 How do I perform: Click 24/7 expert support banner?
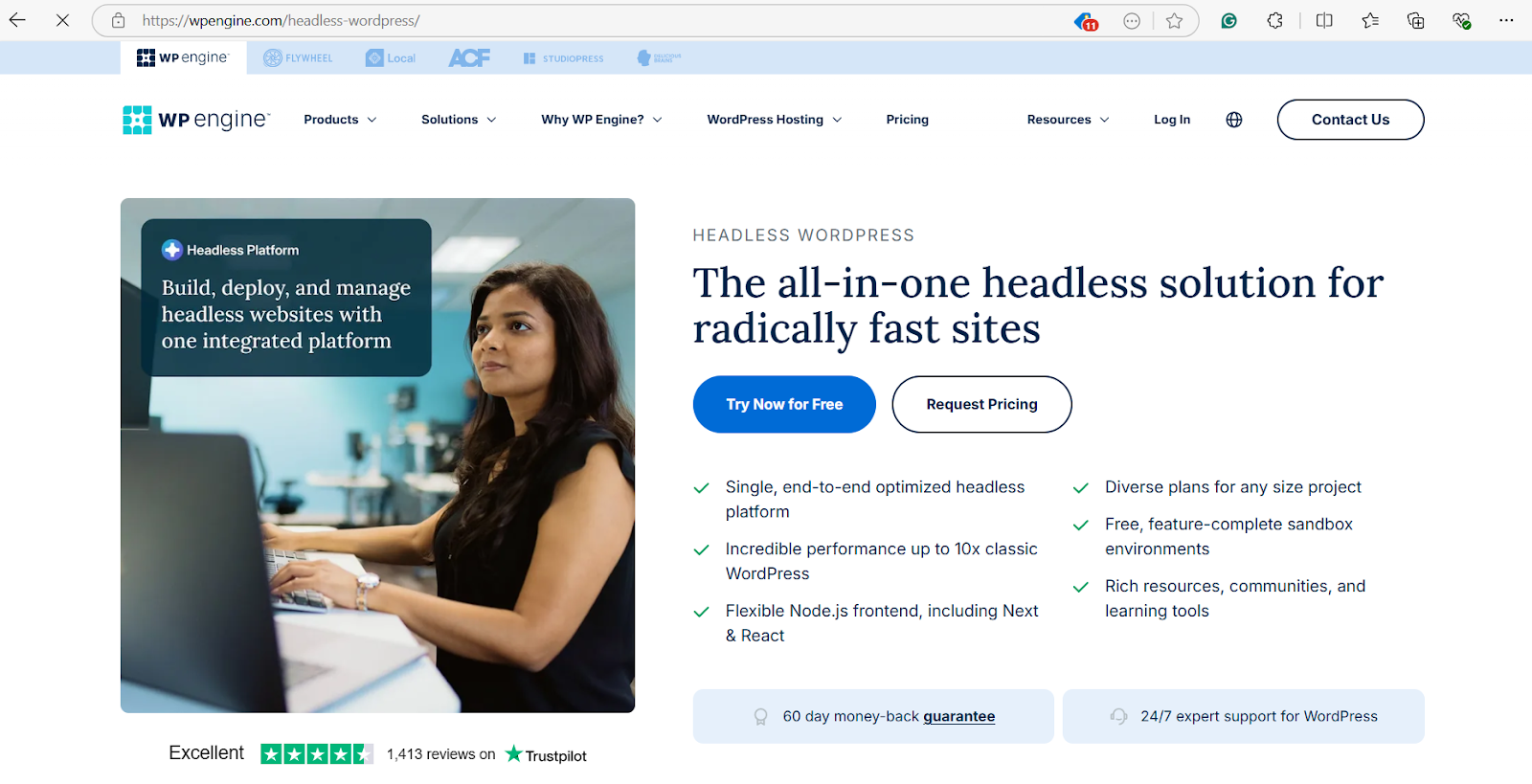coord(1243,716)
